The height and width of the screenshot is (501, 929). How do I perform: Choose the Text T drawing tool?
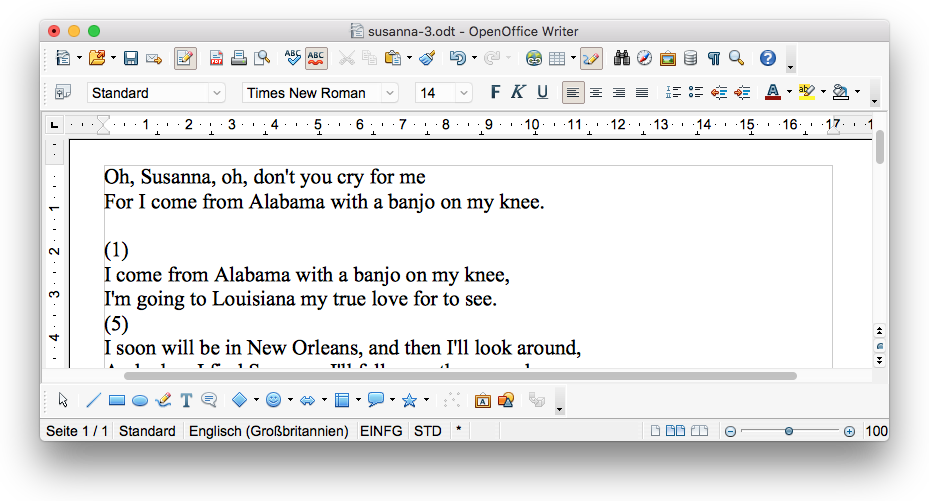[186, 400]
